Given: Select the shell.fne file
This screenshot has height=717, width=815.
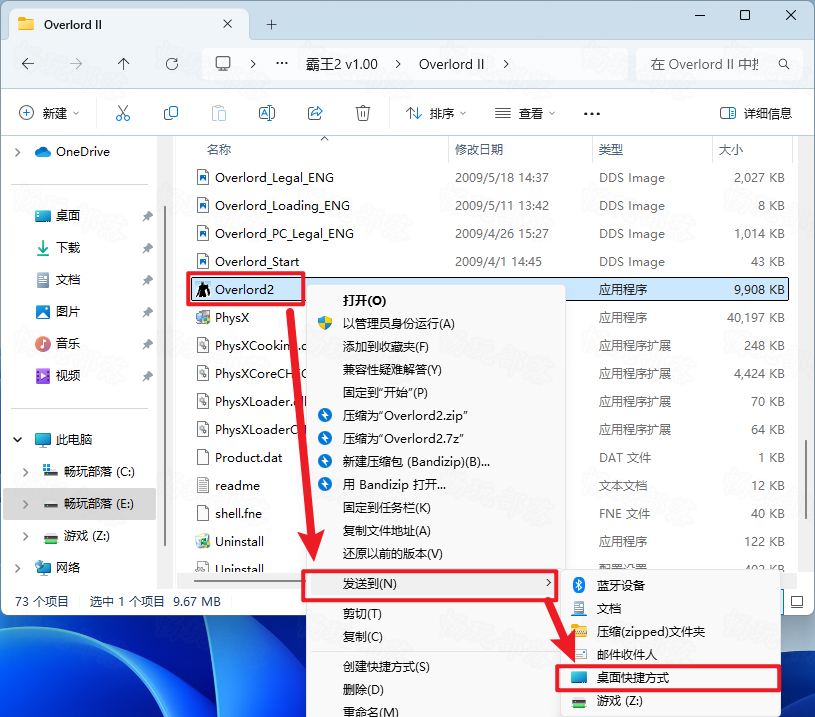Looking at the screenshot, I should pos(229,513).
